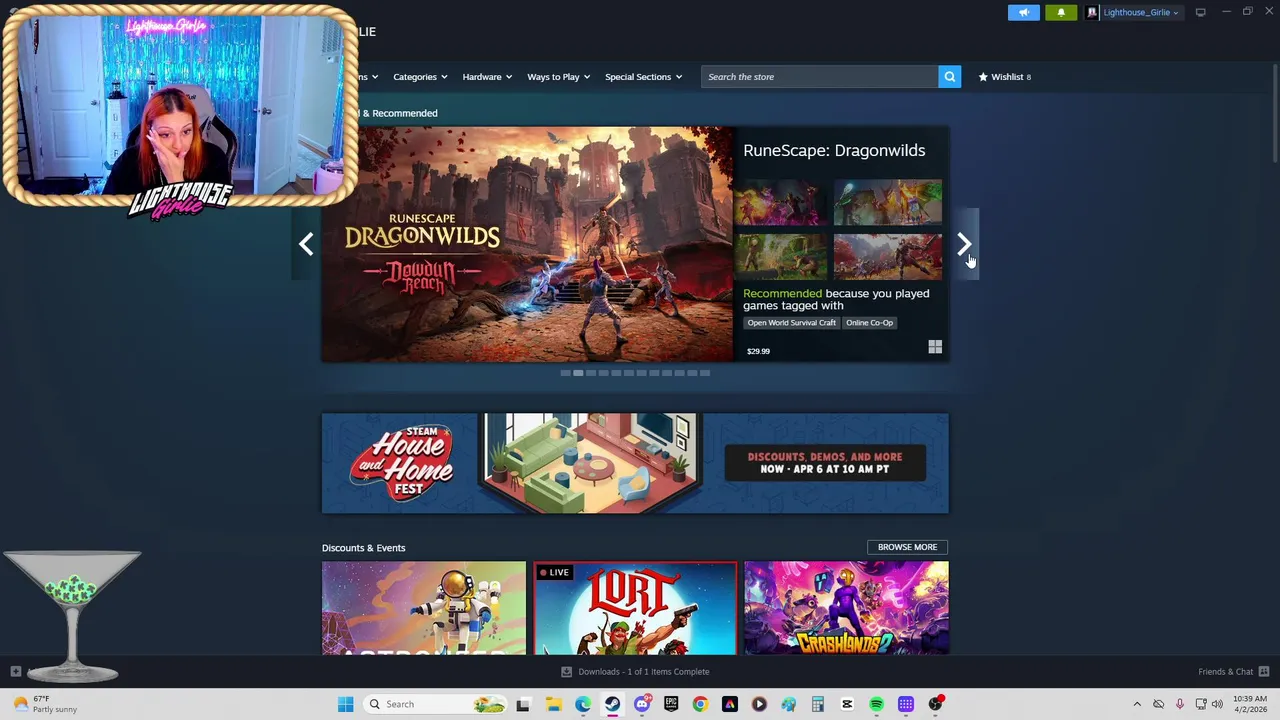Click the RuneScape: Dragonwilds title text
Image resolution: width=1280 pixels, height=720 pixels.
834,150
